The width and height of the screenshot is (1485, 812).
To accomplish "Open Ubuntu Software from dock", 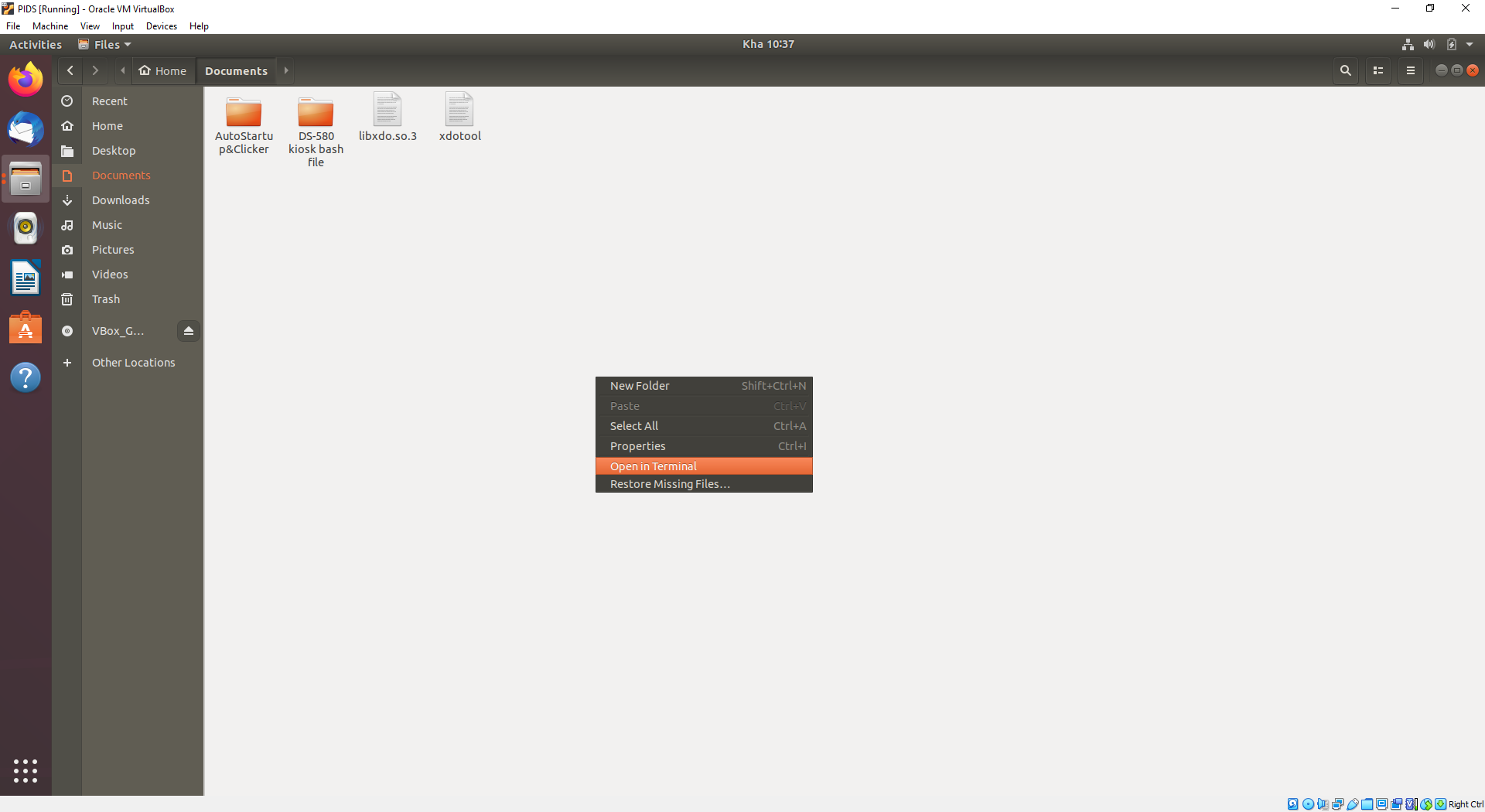I will (26, 328).
